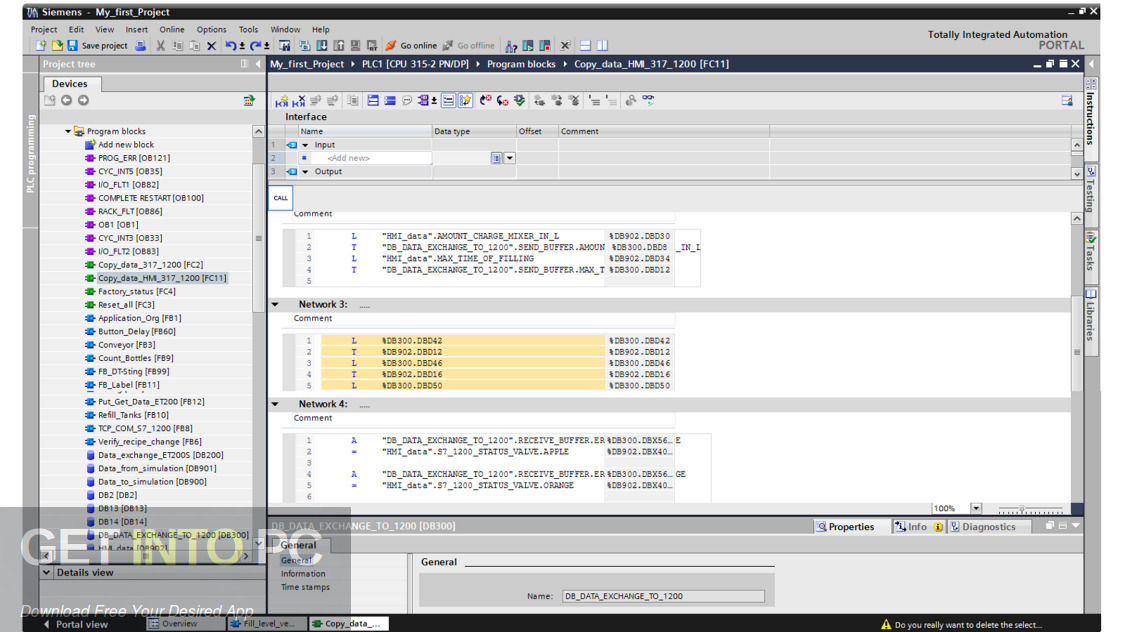
Task: Toggle the interface table view at editor right
Action: pos(1067,100)
